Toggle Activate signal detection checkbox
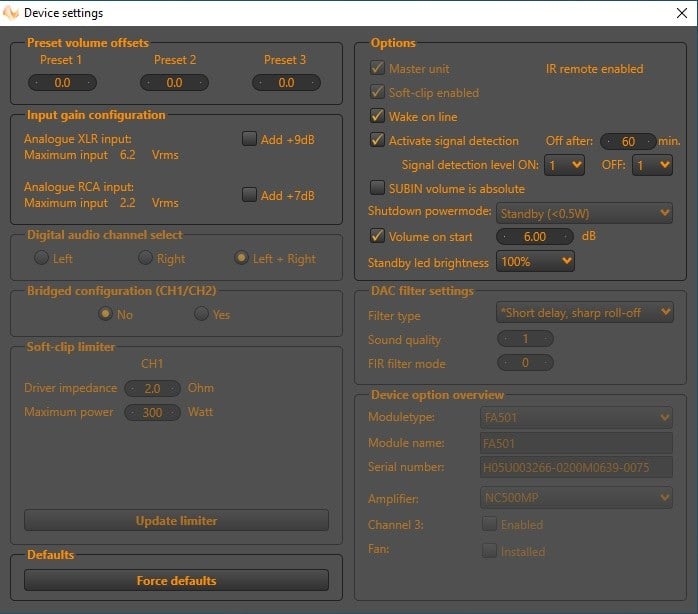This screenshot has height=614, width=698. pyautogui.click(x=377, y=141)
